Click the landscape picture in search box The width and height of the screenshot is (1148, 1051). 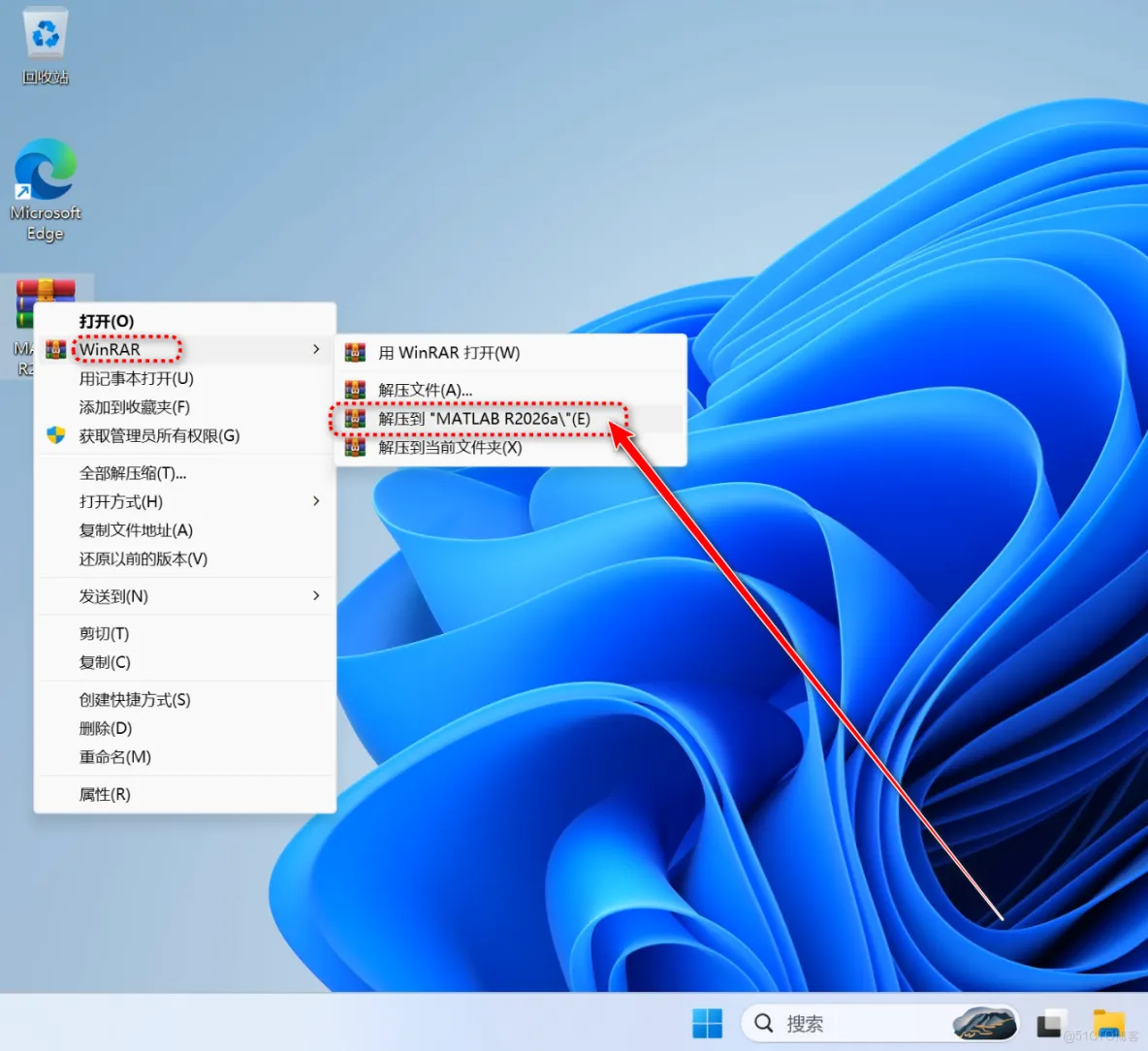coord(984,1023)
